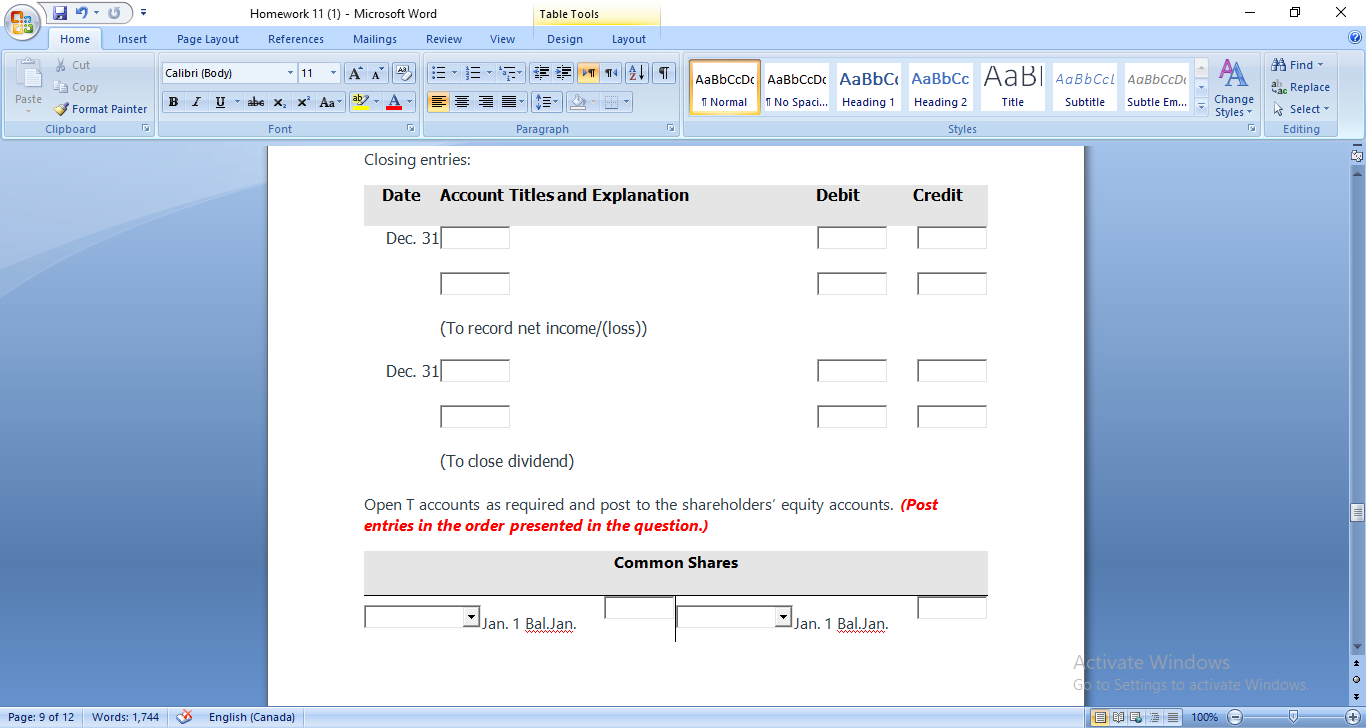The height and width of the screenshot is (728, 1366).
Task: Apply Subtitle style
Action: (1084, 87)
